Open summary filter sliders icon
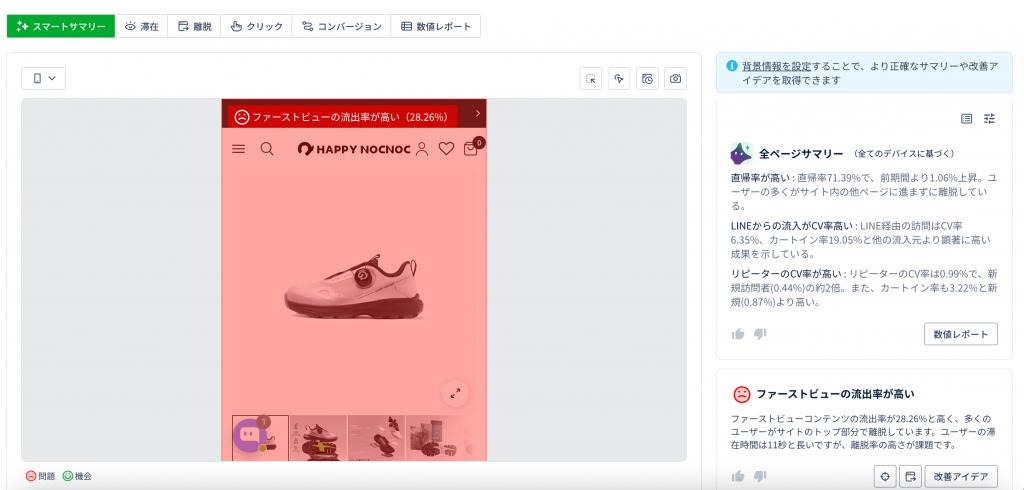This screenshot has width=1024, height=490. point(989,118)
